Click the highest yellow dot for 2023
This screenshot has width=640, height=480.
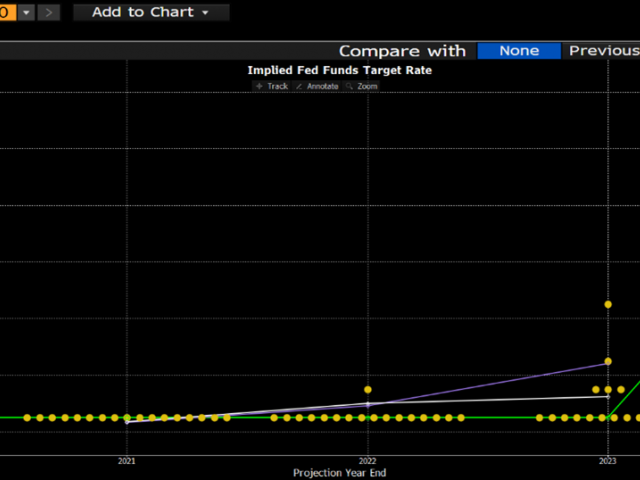(x=608, y=304)
